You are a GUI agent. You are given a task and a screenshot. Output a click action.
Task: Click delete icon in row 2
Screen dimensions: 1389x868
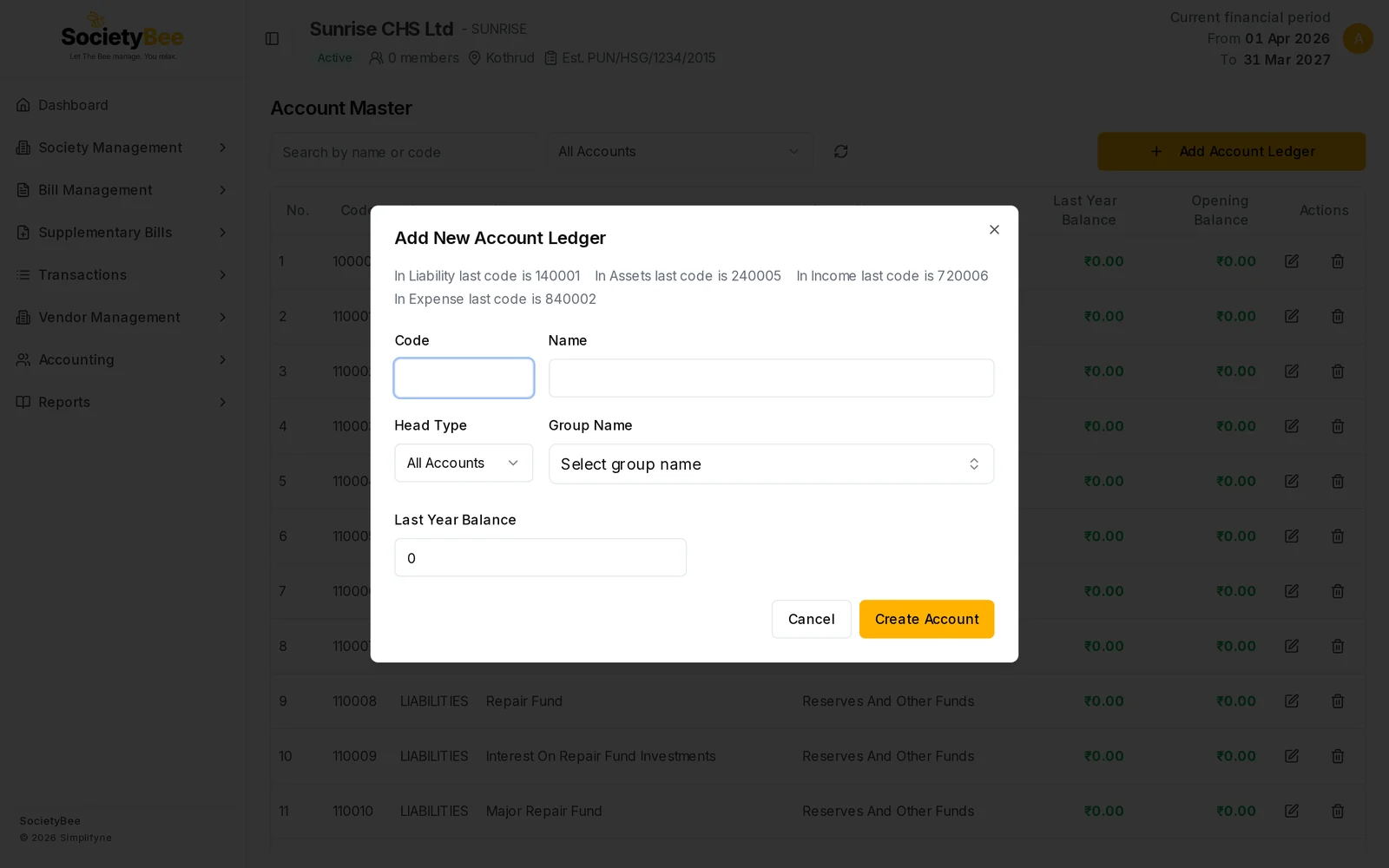(1338, 316)
